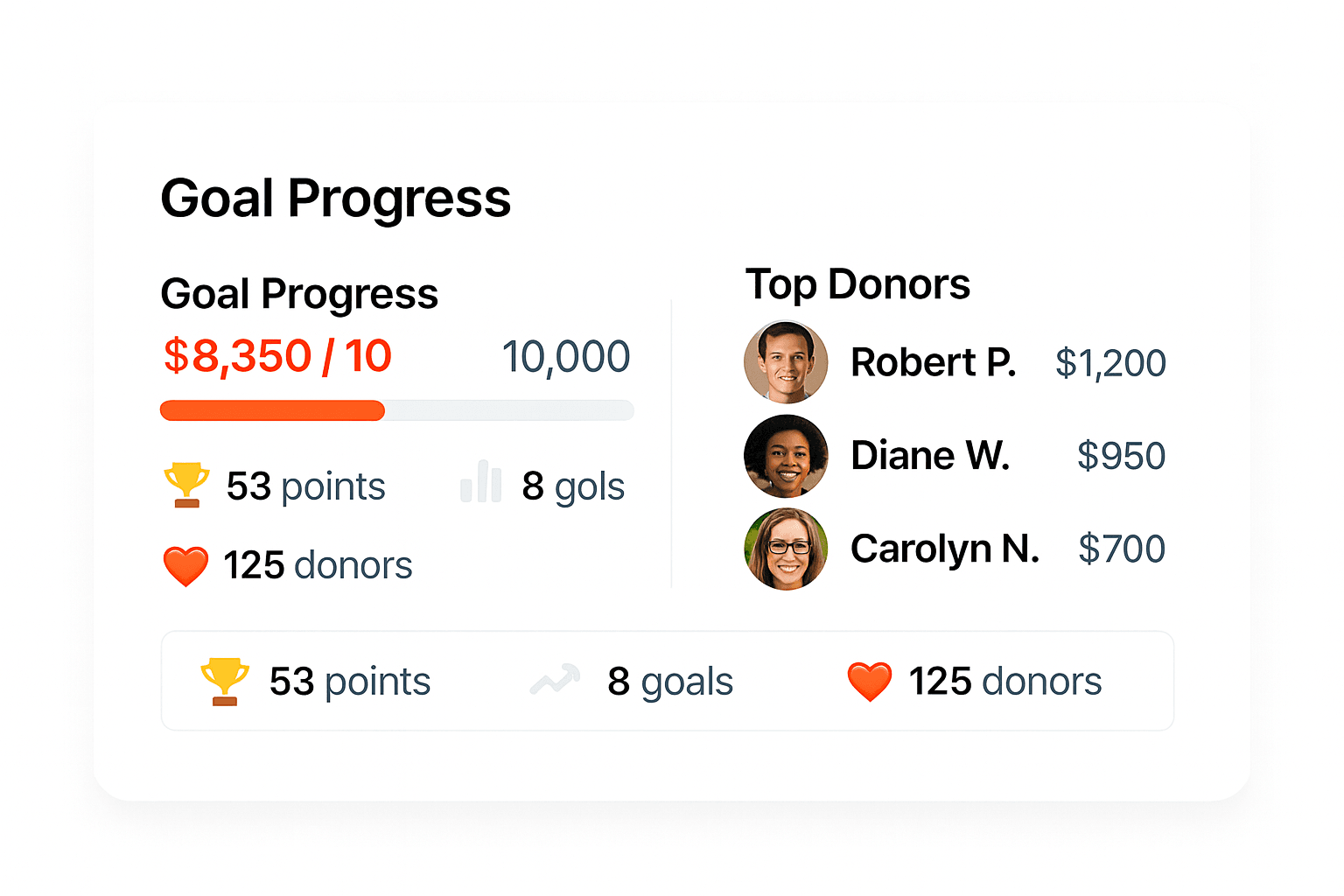Click Robert P.'s $1,200 donation amount
This screenshot has width=1344, height=896.
point(1111,361)
